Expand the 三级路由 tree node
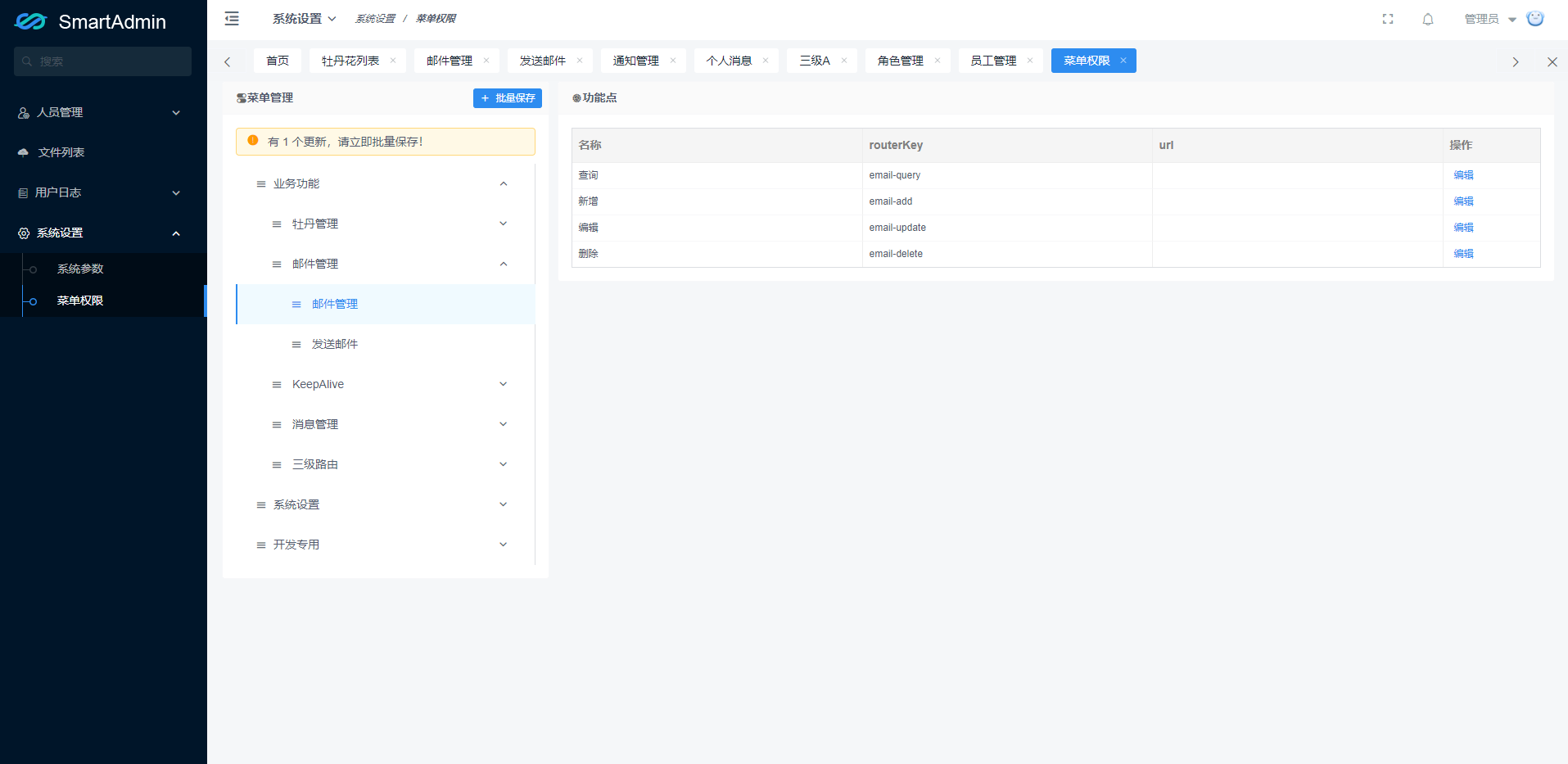 coord(504,464)
